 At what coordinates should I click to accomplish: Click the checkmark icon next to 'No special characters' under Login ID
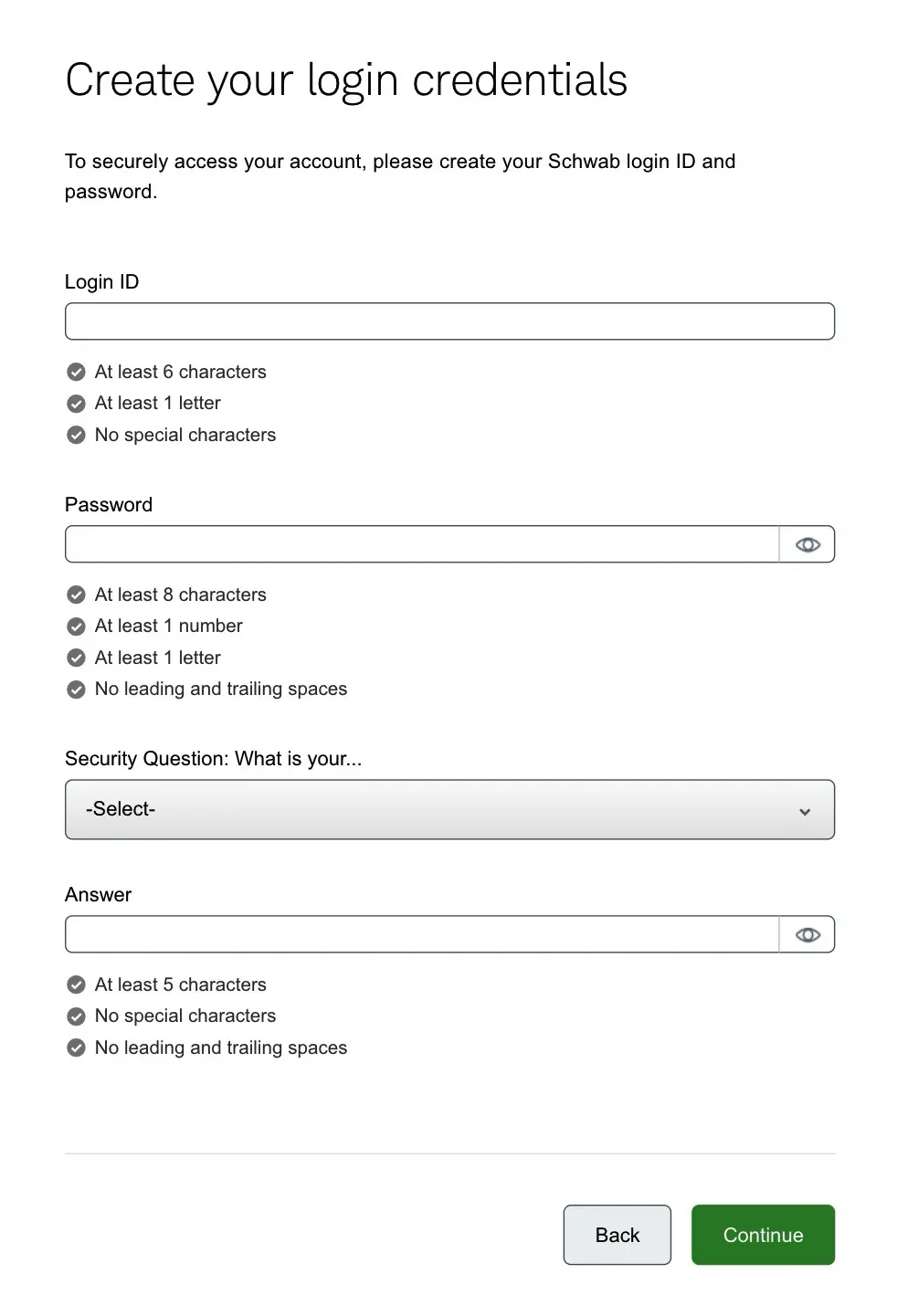pos(77,435)
